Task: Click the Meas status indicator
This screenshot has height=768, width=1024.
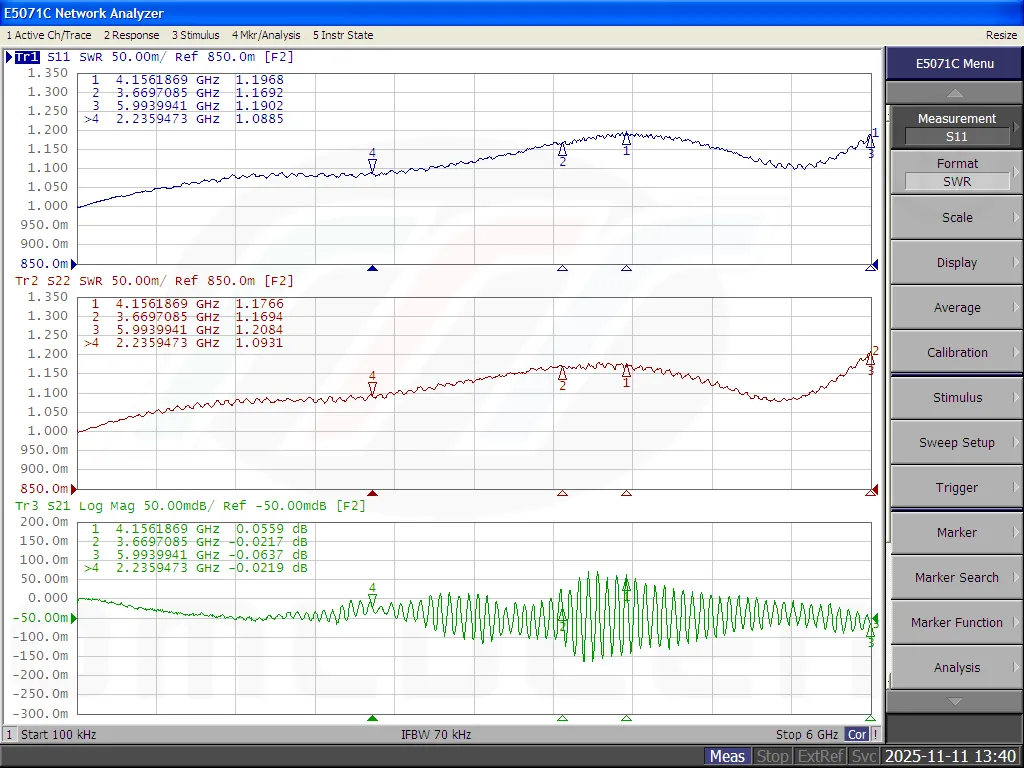Action: [x=727, y=756]
